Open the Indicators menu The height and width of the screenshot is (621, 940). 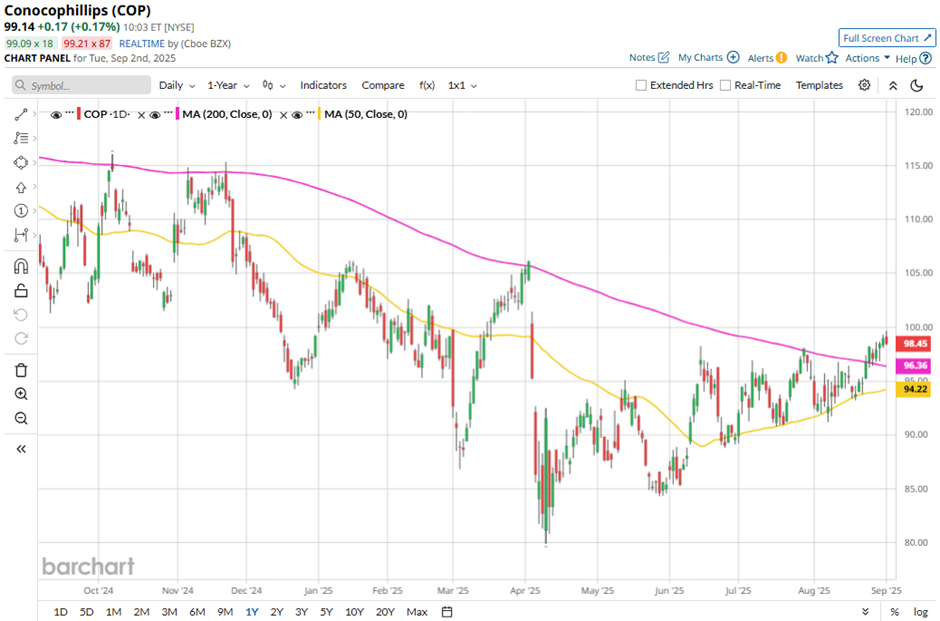click(323, 85)
